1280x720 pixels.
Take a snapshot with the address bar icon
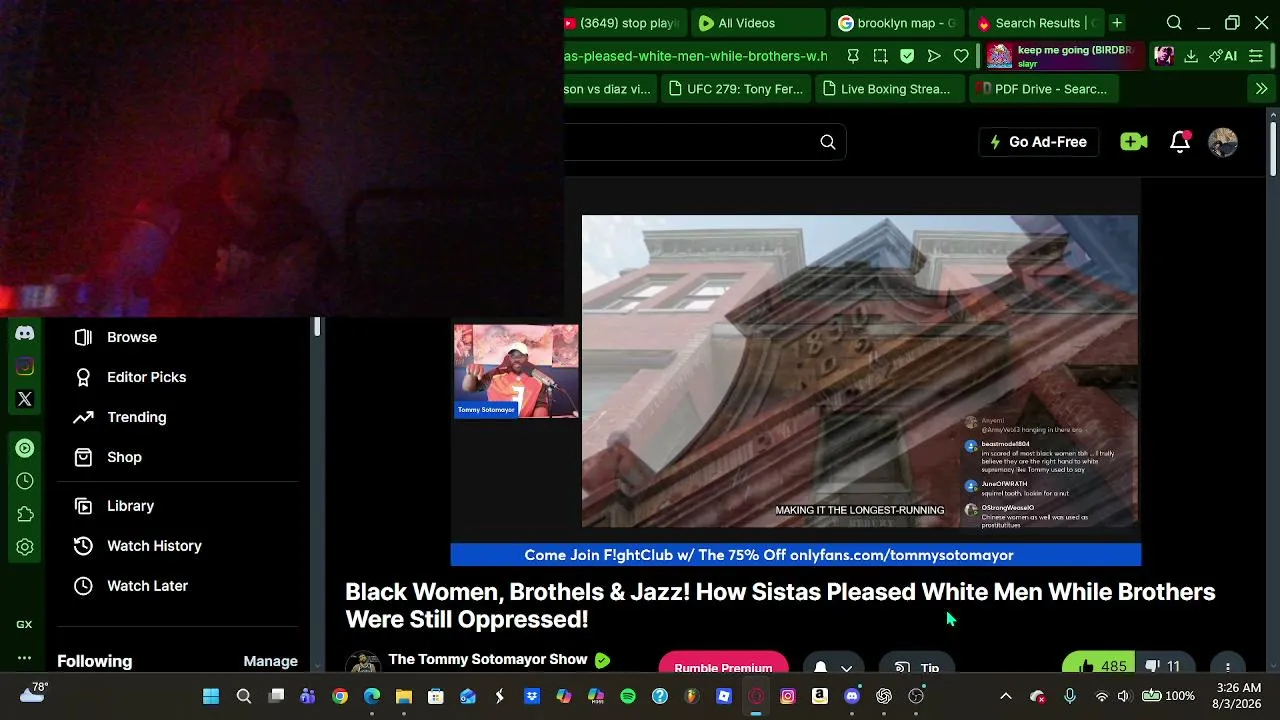tap(880, 56)
